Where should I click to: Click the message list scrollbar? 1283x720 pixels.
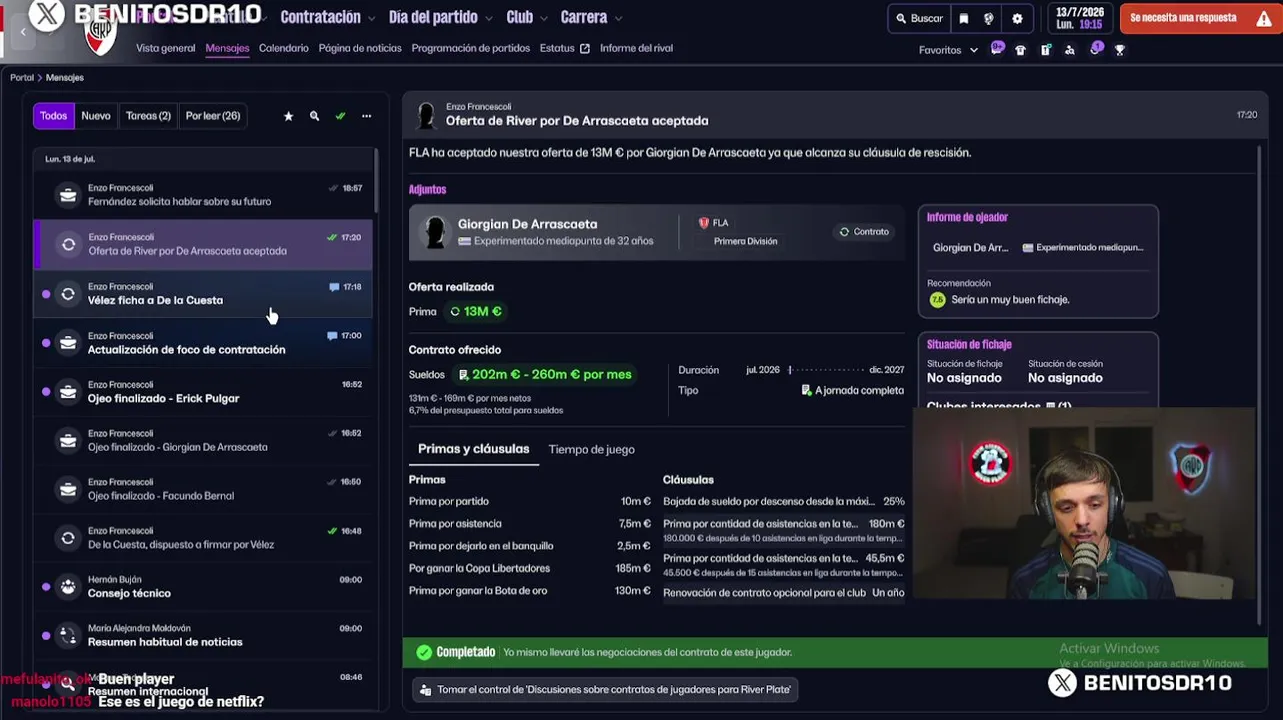point(376,180)
